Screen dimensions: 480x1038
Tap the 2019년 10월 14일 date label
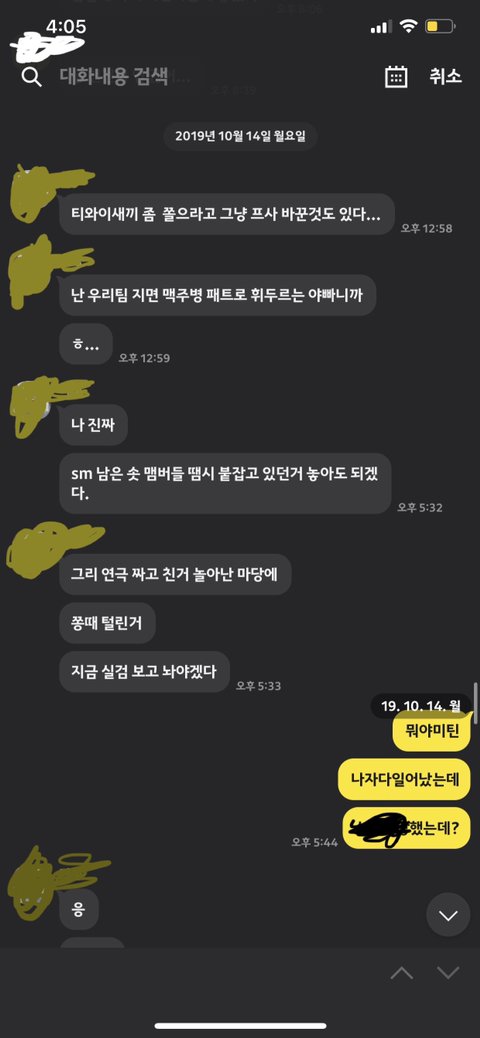pos(240,136)
